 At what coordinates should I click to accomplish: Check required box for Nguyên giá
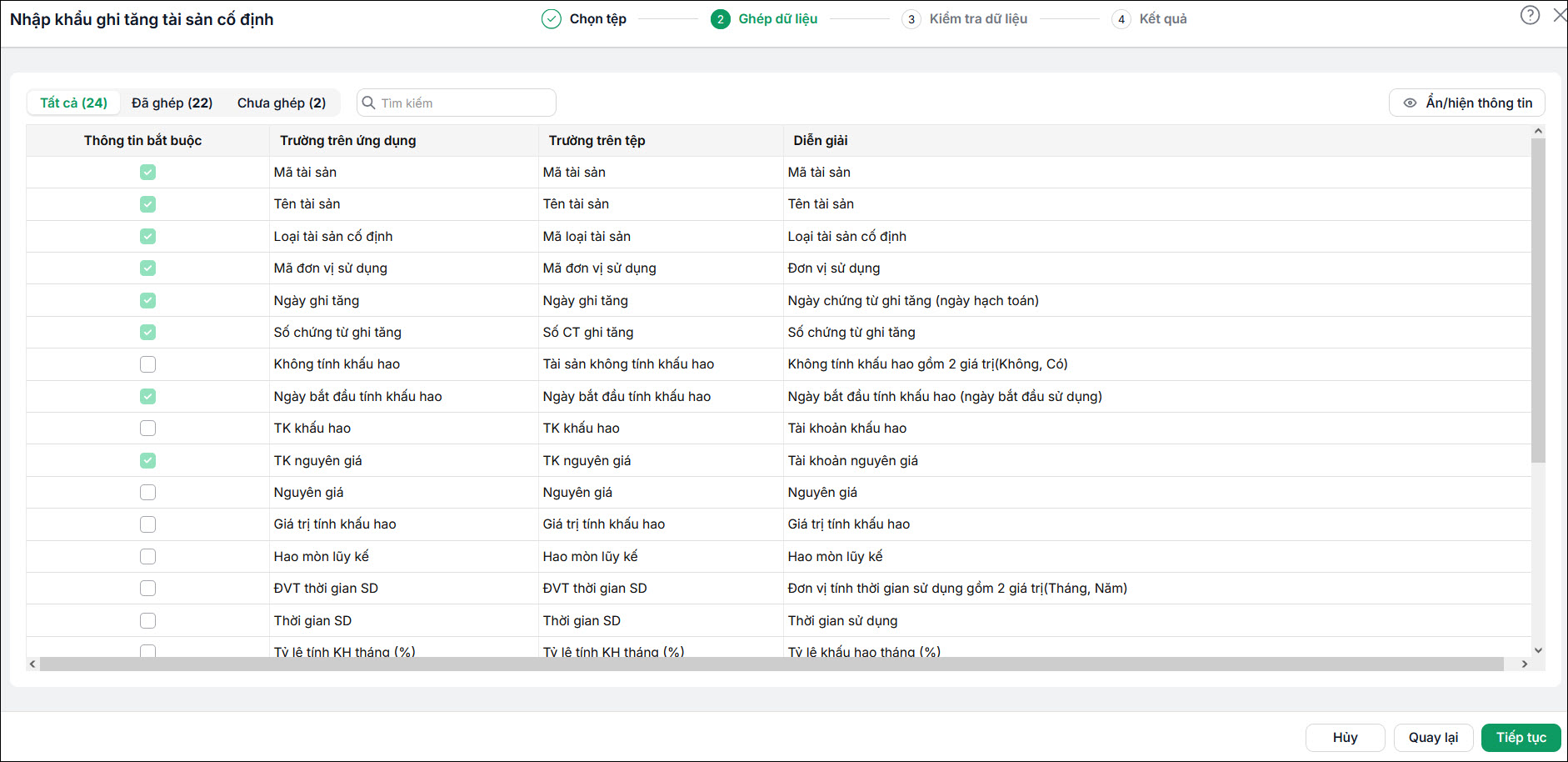147,492
